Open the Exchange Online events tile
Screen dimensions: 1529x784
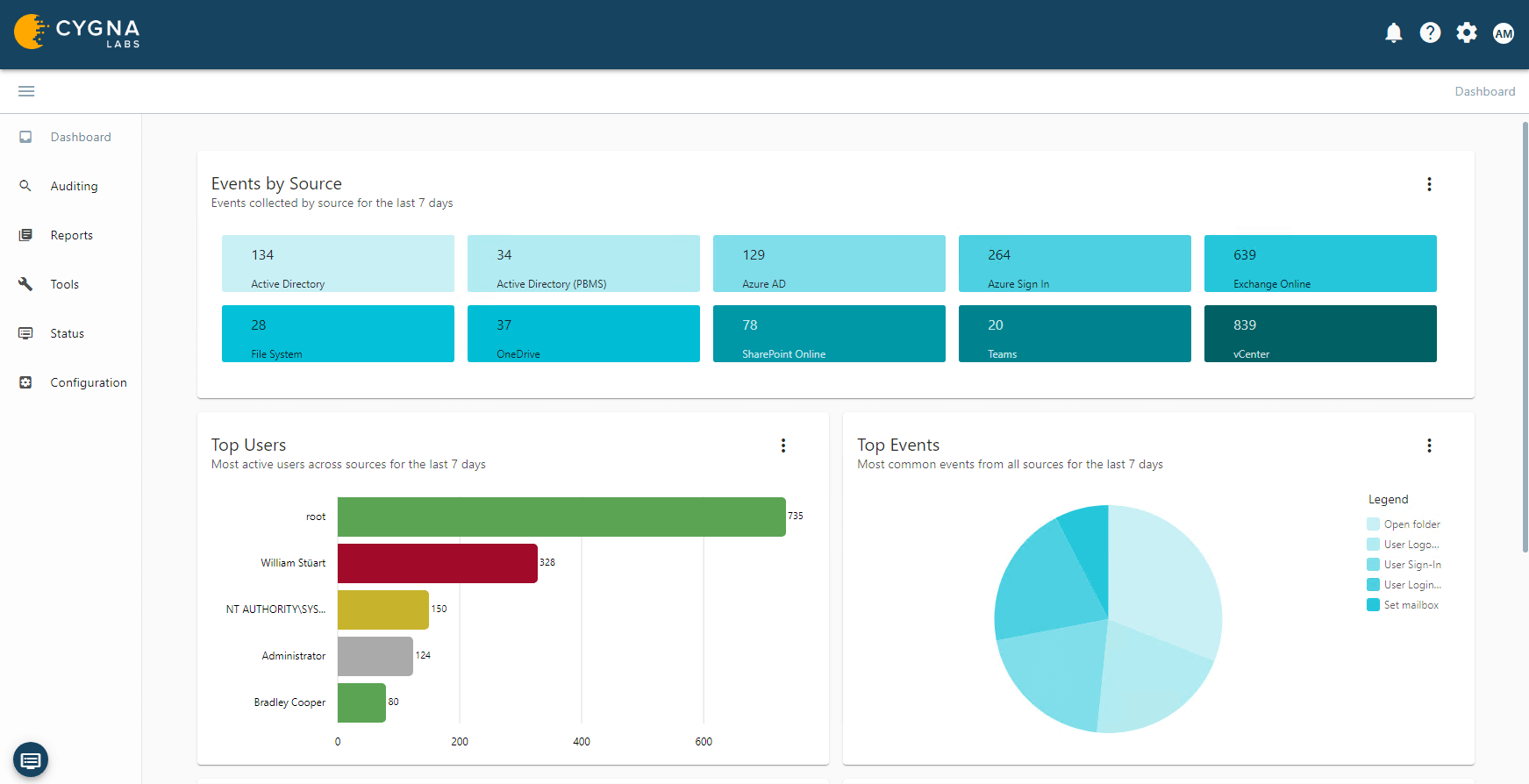pos(1320,263)
